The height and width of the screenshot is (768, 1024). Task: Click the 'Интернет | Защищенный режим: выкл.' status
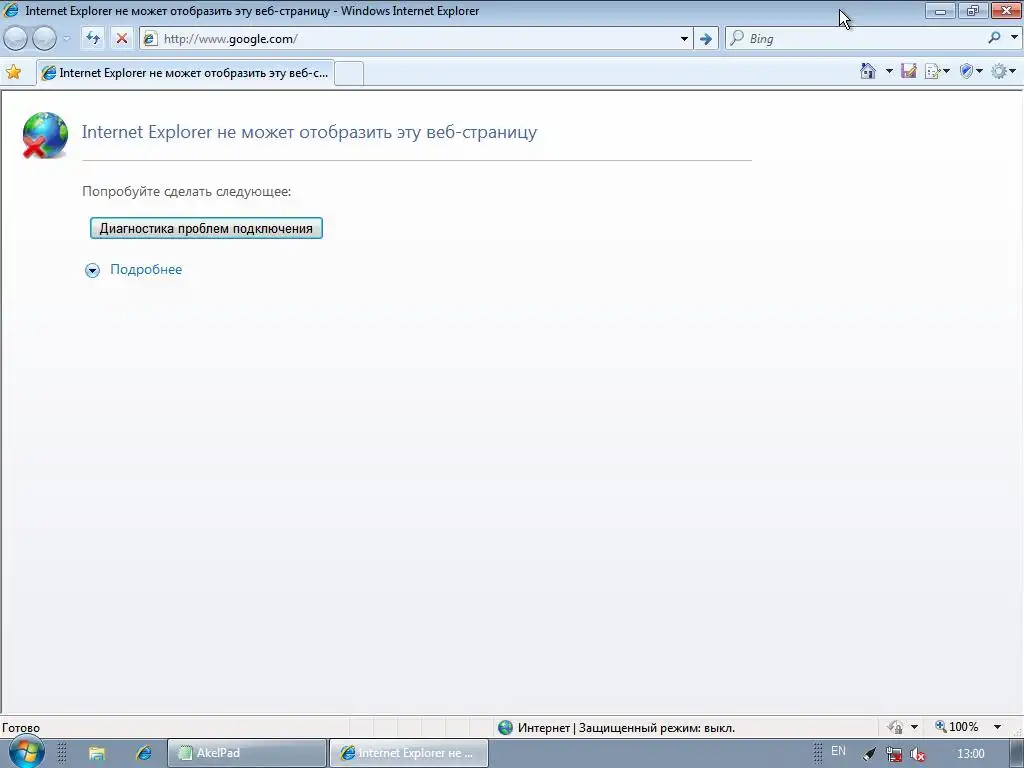626,728
